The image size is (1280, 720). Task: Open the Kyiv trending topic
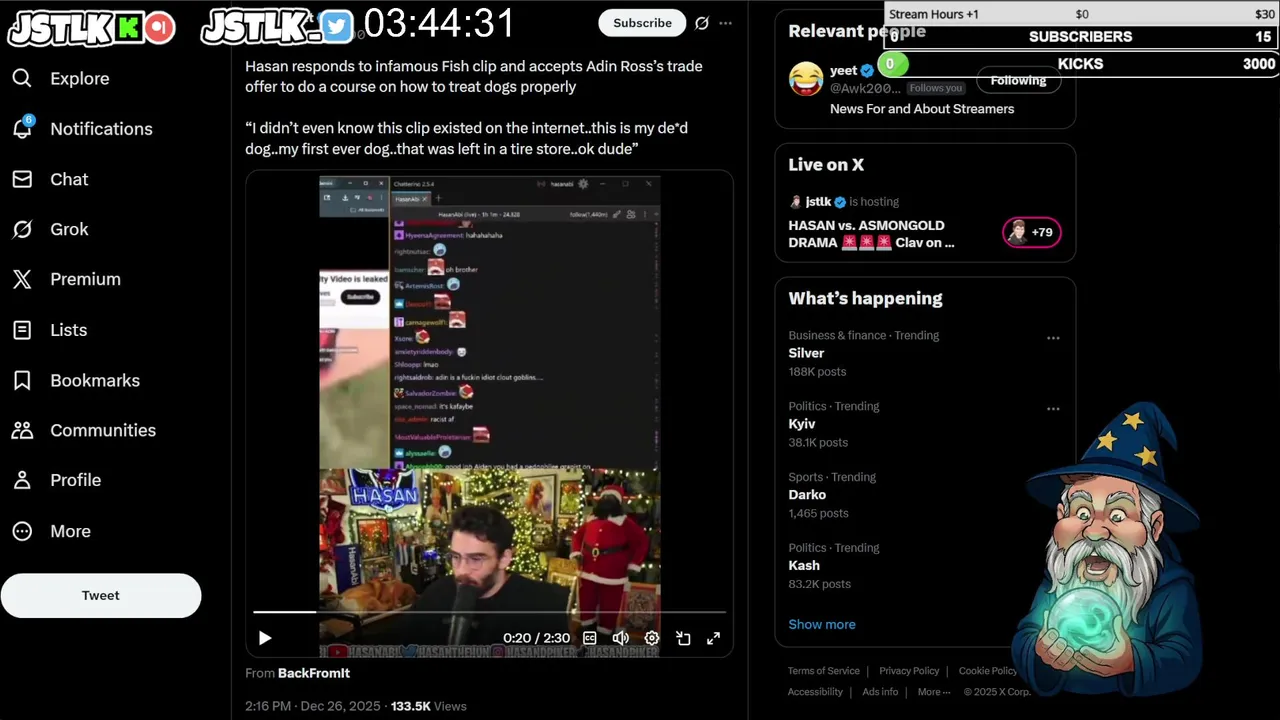coord(802,424)
